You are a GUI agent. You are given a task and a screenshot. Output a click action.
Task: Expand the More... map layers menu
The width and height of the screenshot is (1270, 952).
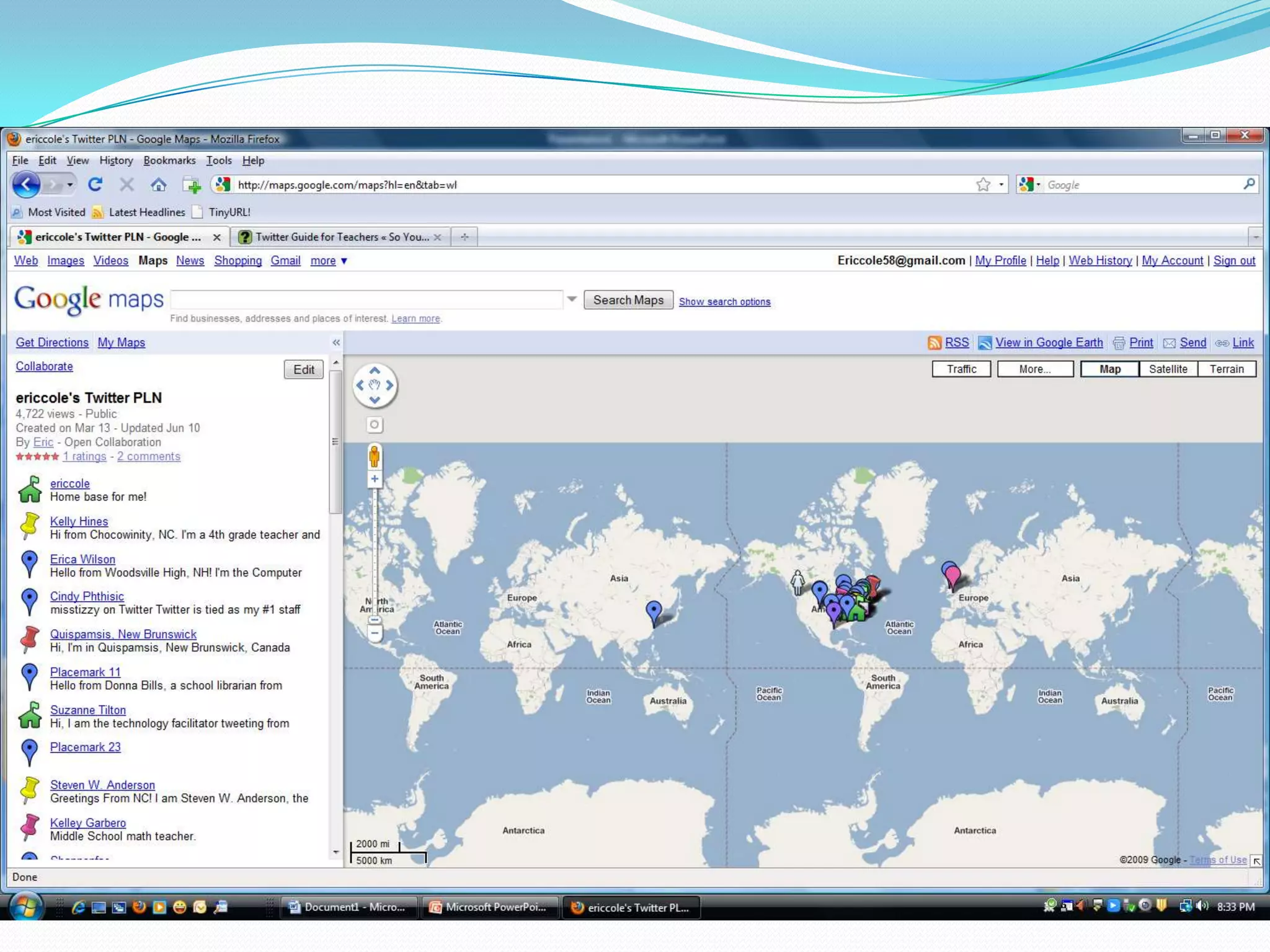coord(1035,369)
